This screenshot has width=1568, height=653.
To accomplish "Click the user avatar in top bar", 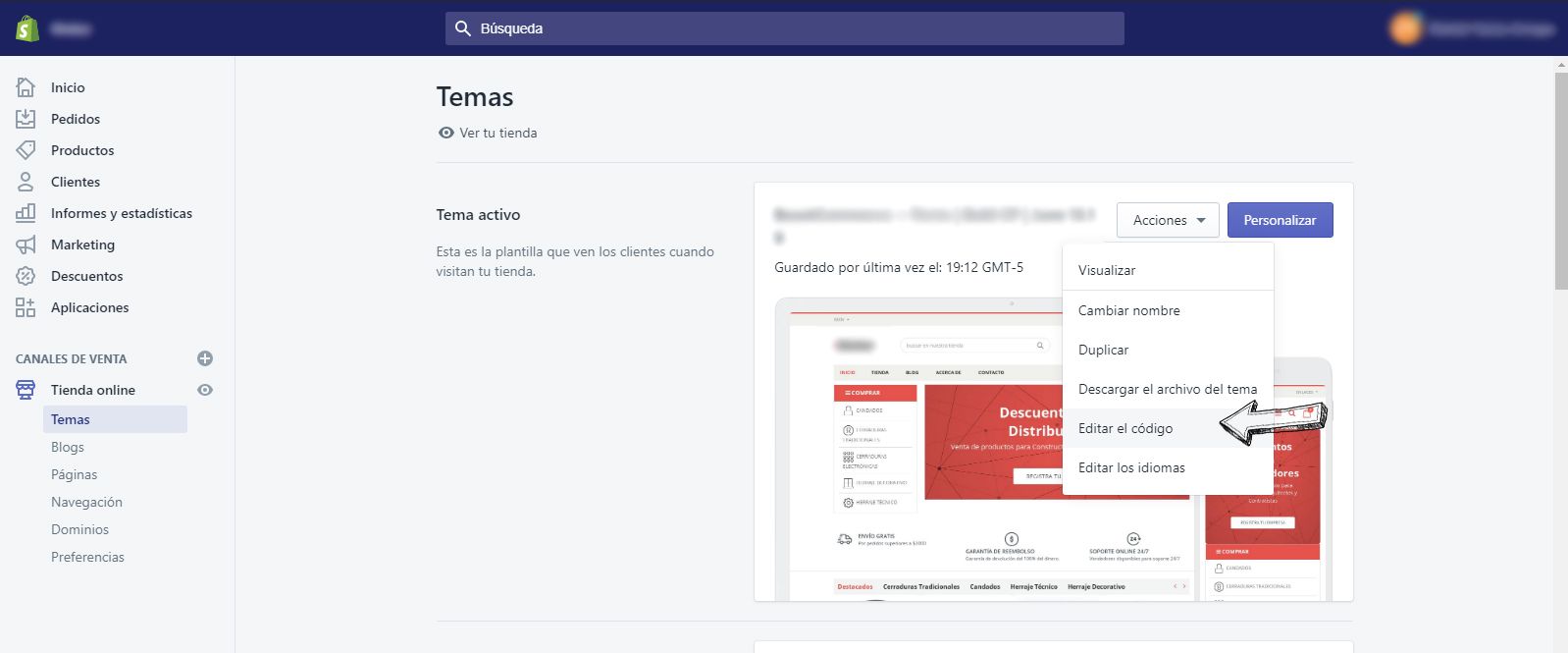I will 1405,28.
